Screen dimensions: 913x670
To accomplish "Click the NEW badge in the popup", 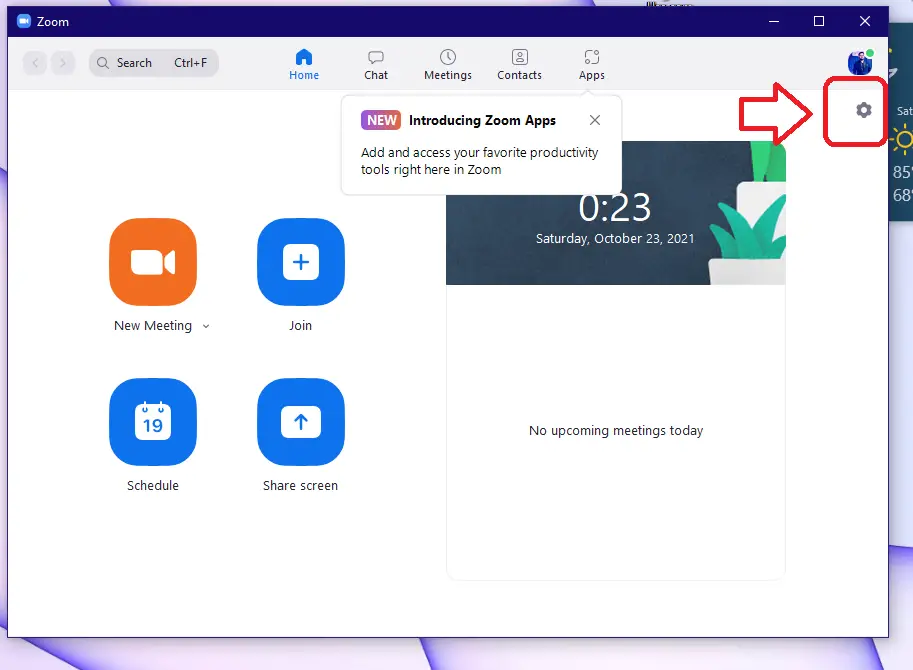I will coord(381,120).
